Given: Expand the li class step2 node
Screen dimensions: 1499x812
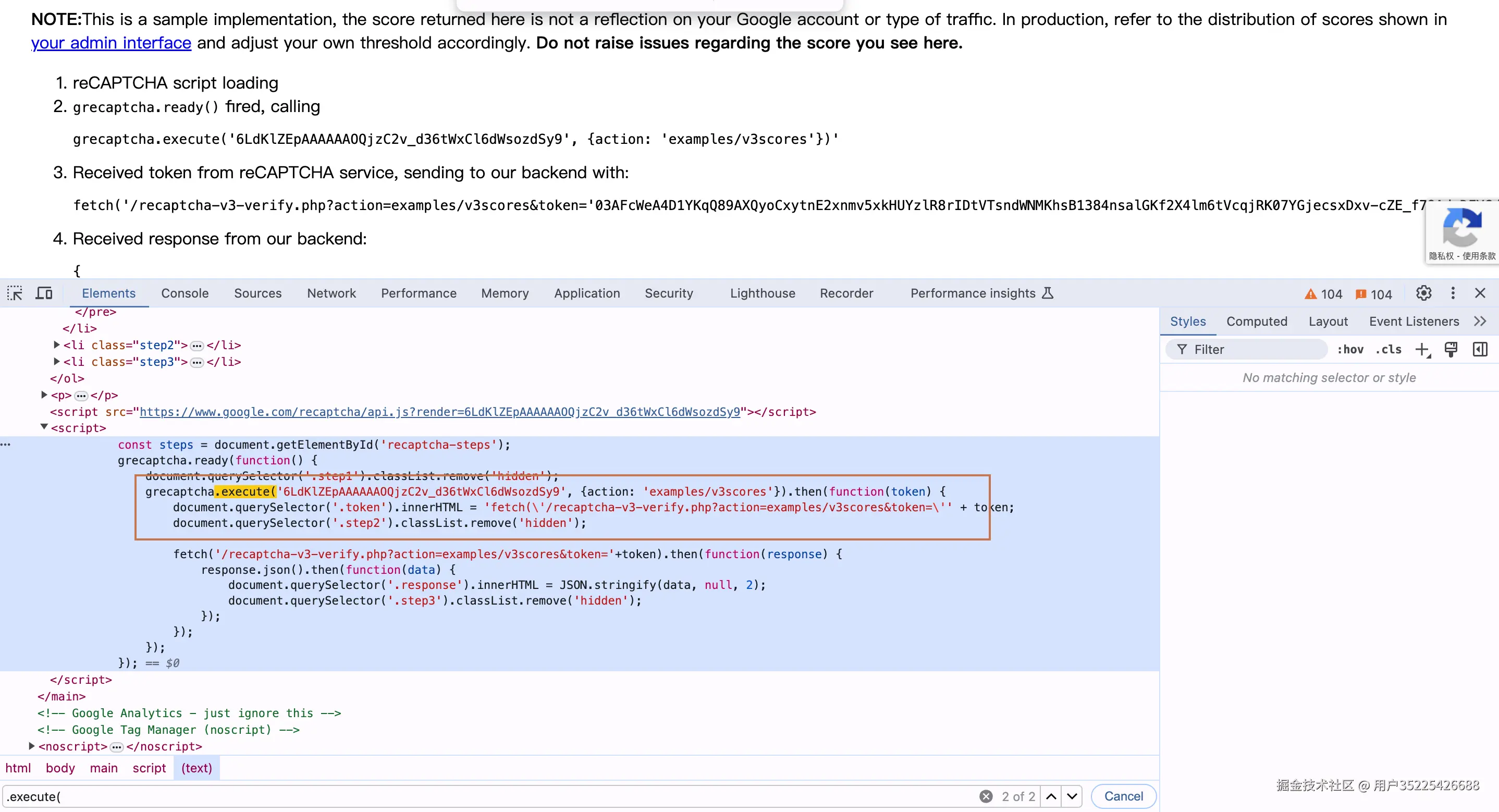Looking at the screenshot, I should (x=56, y=345).
